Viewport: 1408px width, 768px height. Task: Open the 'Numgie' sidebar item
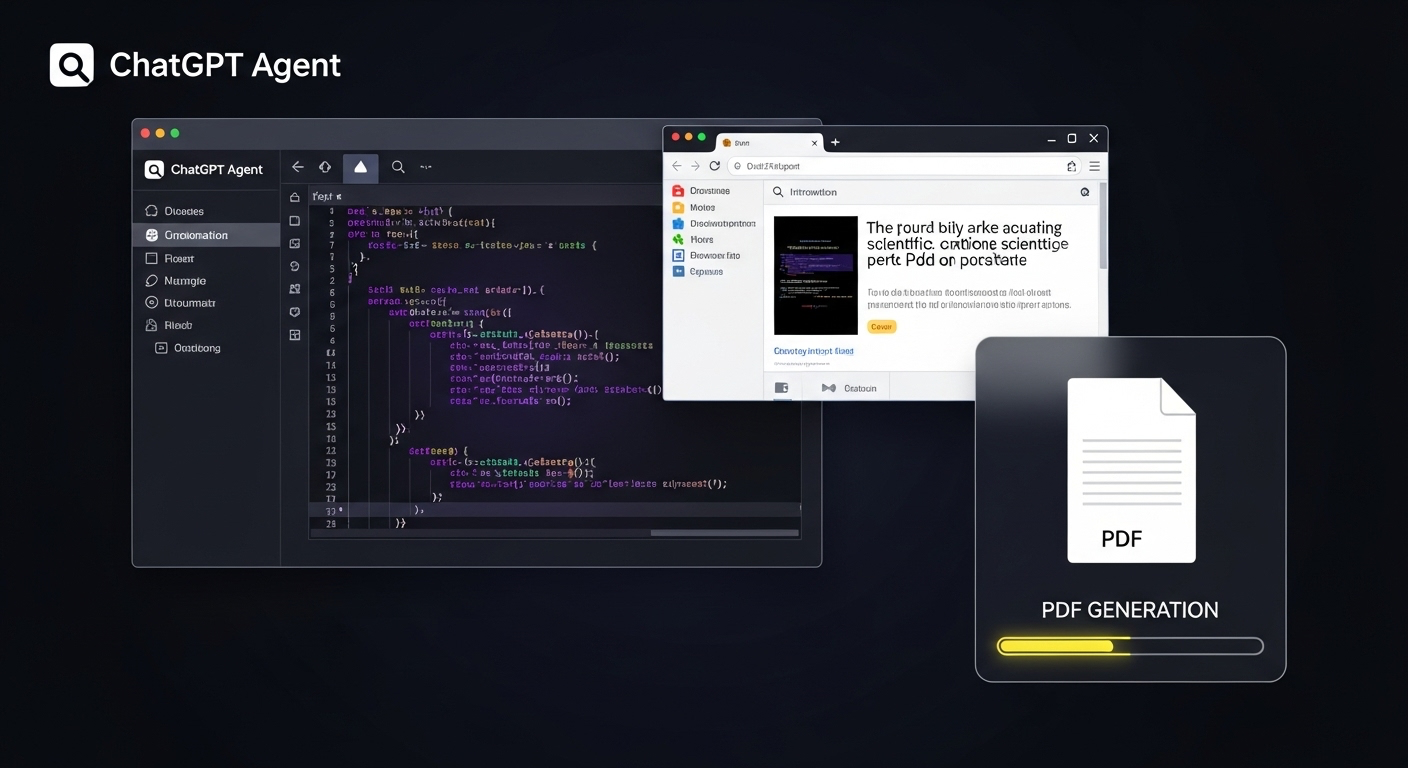[x=206, y=281]
